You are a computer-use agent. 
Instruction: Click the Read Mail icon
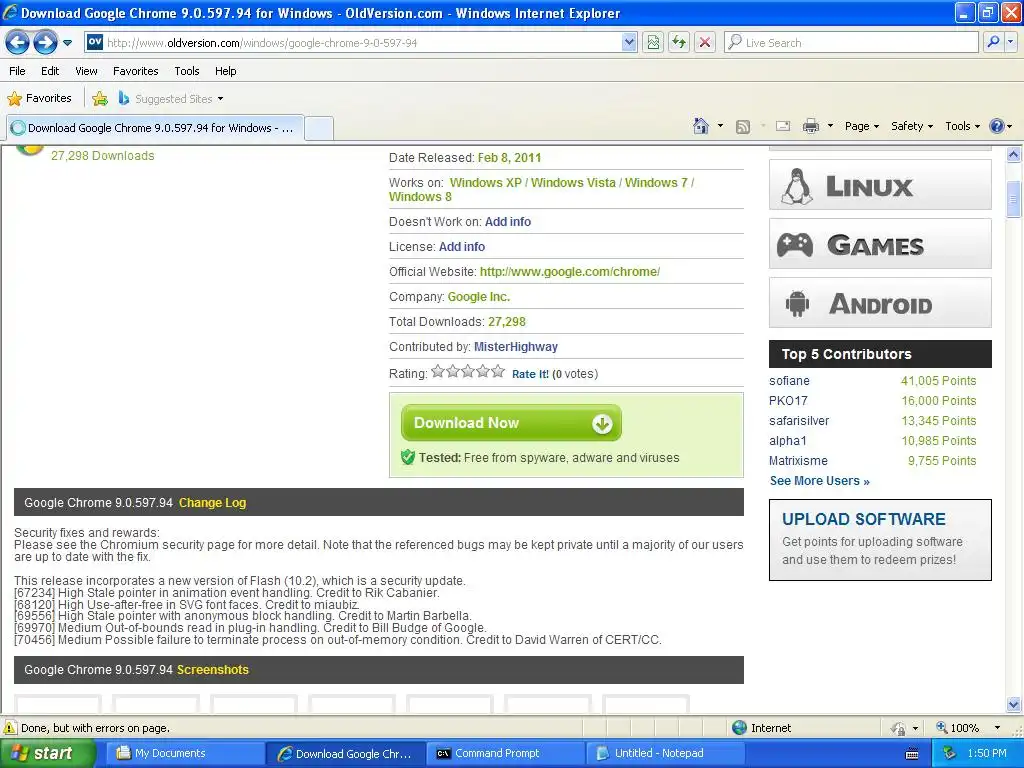(783, 126)
